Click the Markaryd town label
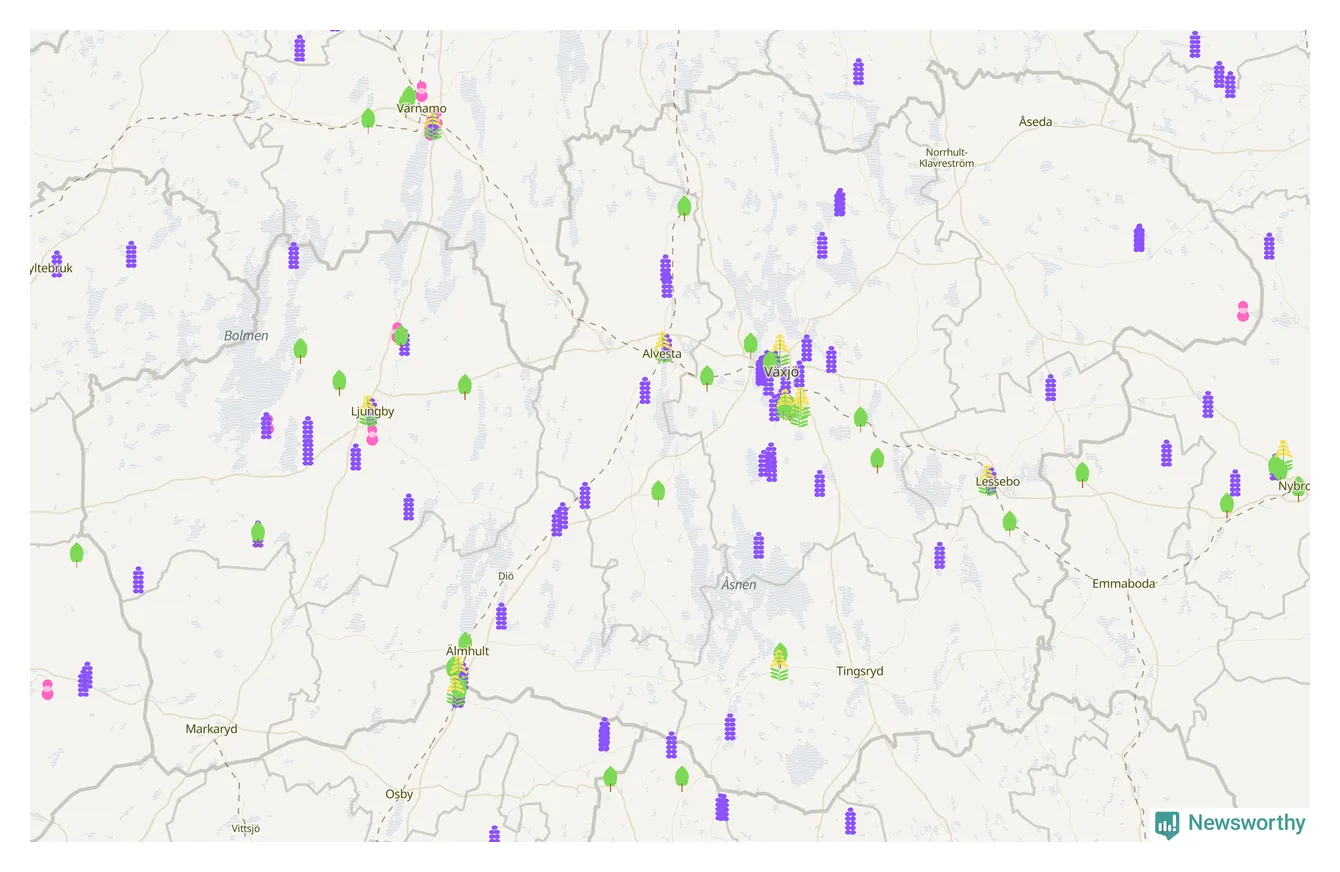 [x=212, y=729]
